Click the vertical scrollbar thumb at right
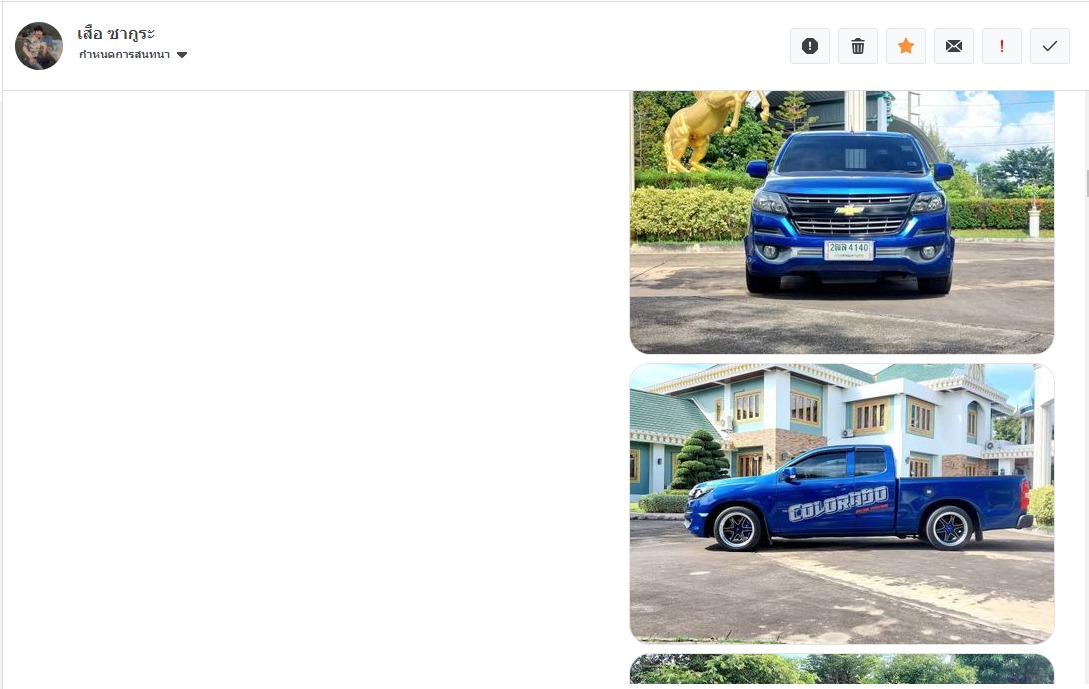Screen dimensions: 1089x689 (1087, 183)
